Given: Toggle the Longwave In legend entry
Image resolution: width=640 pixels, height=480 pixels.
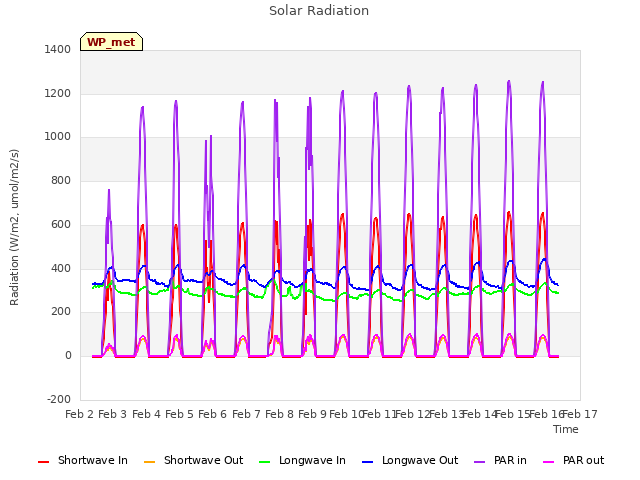Looking at the screenshot, I should (x=302, y=460).
